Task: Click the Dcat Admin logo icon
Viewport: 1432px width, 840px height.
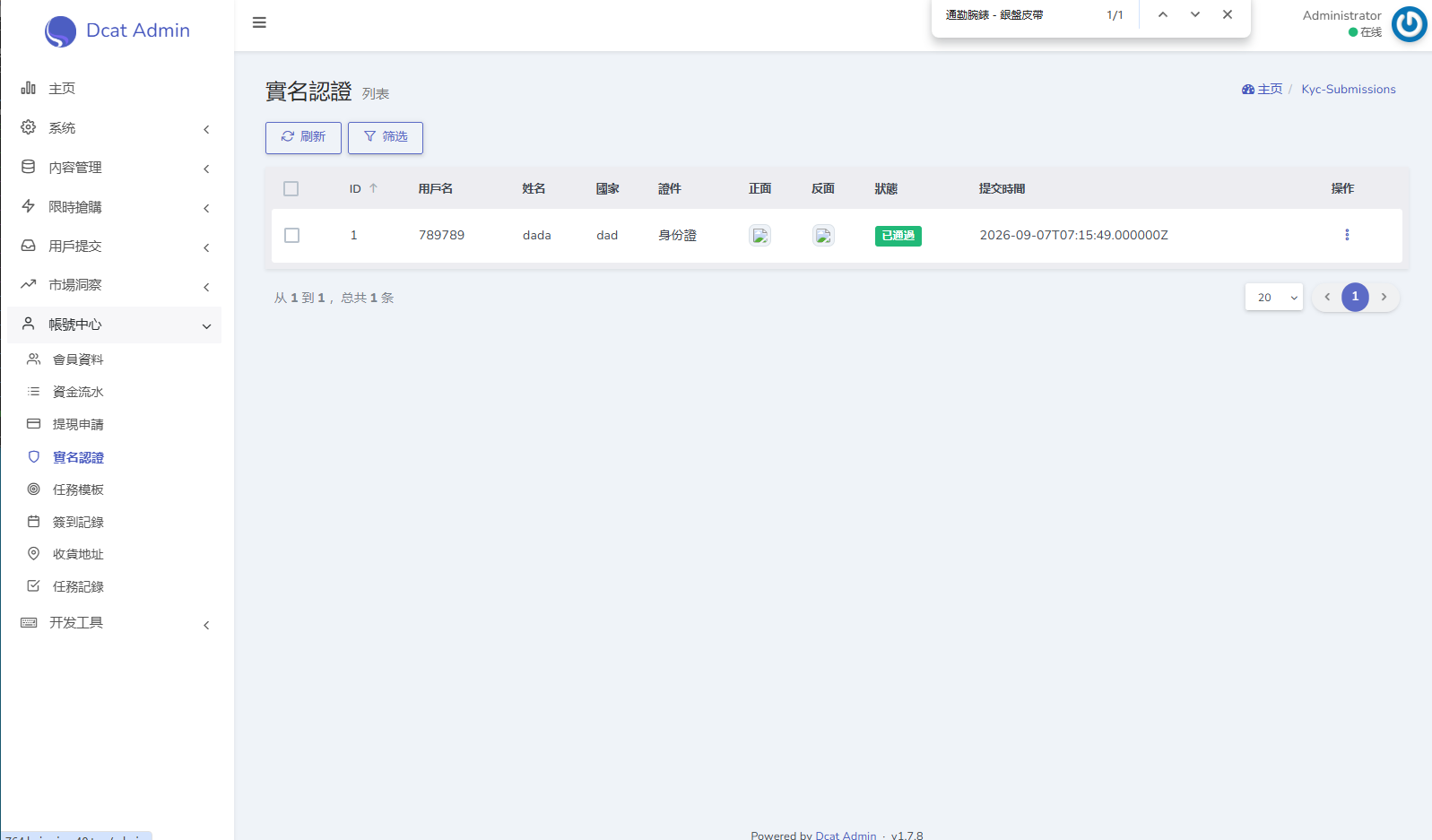Action: point(60,31)
